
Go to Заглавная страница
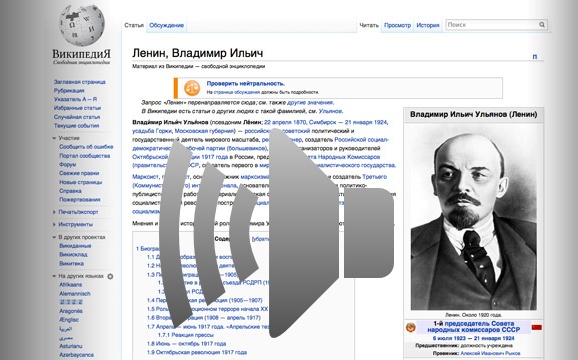pyautogui.click(x=80, y=82)
